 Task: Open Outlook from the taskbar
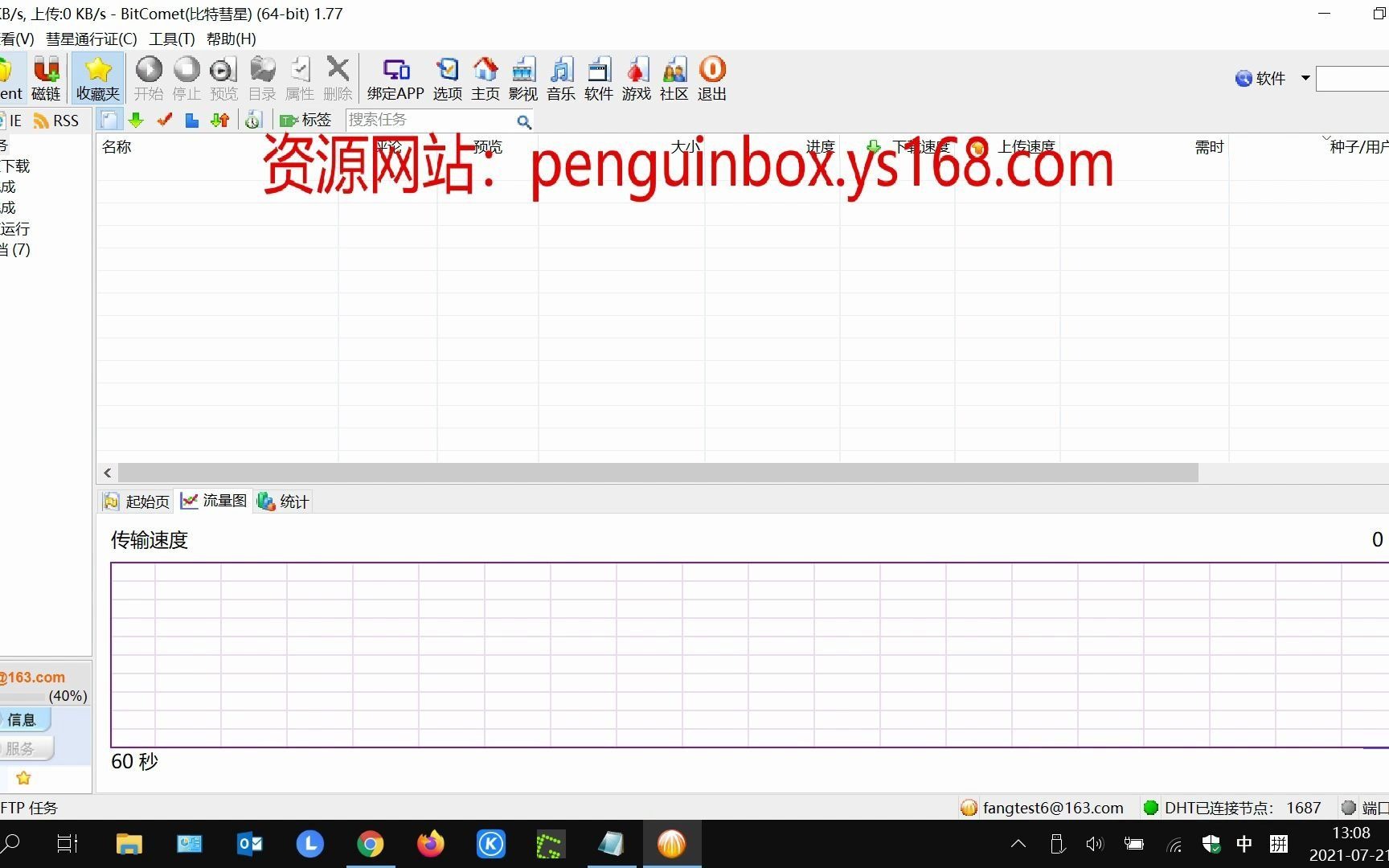250,844
